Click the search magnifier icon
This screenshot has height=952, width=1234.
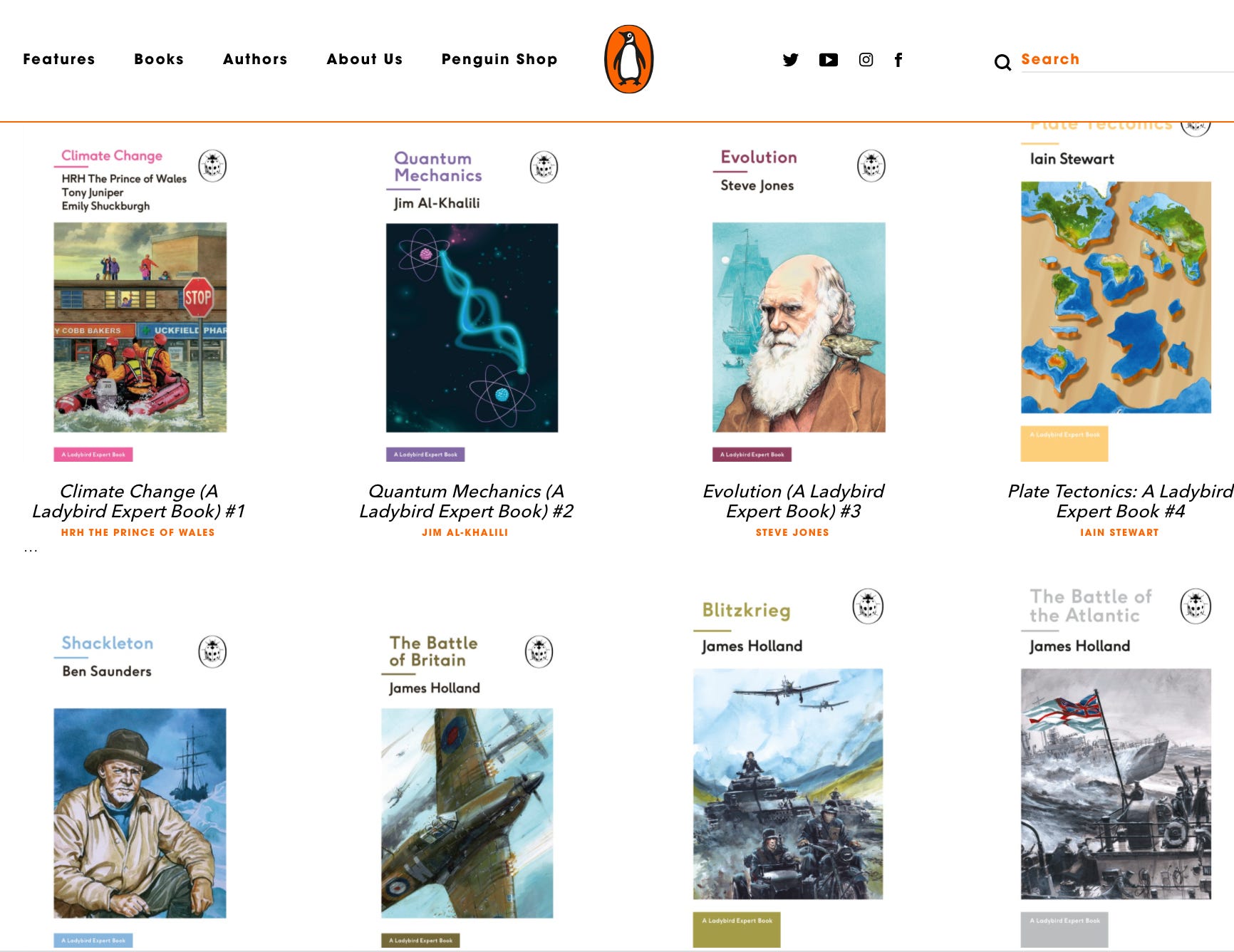tap(1002, 62)
